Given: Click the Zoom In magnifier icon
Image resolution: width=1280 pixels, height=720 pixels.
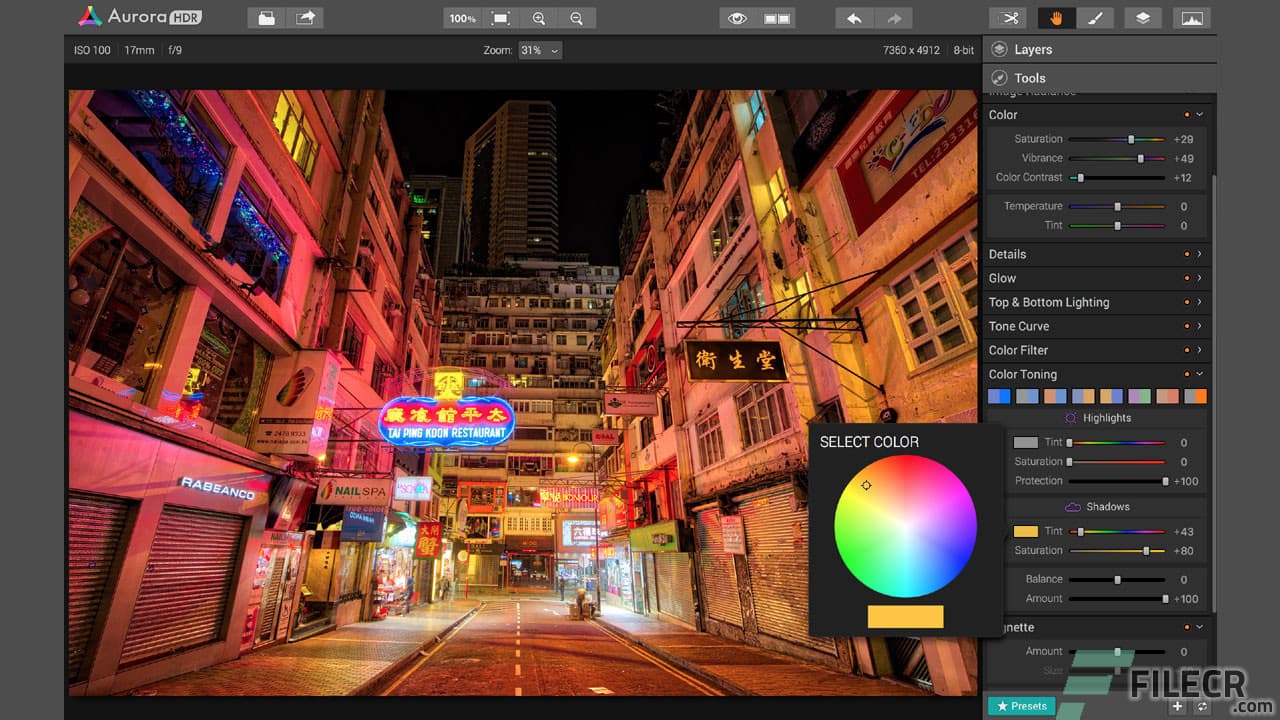Looking at the screenshot, I should (539, 17).
